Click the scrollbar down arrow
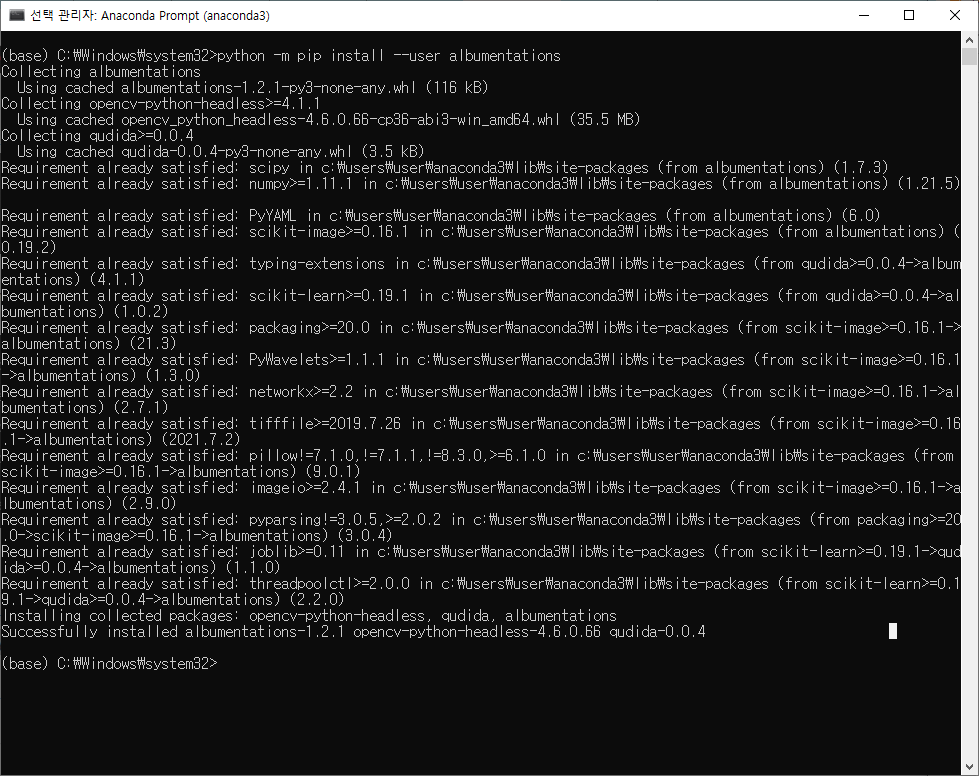The image size is (979, 776). [969, 767]
